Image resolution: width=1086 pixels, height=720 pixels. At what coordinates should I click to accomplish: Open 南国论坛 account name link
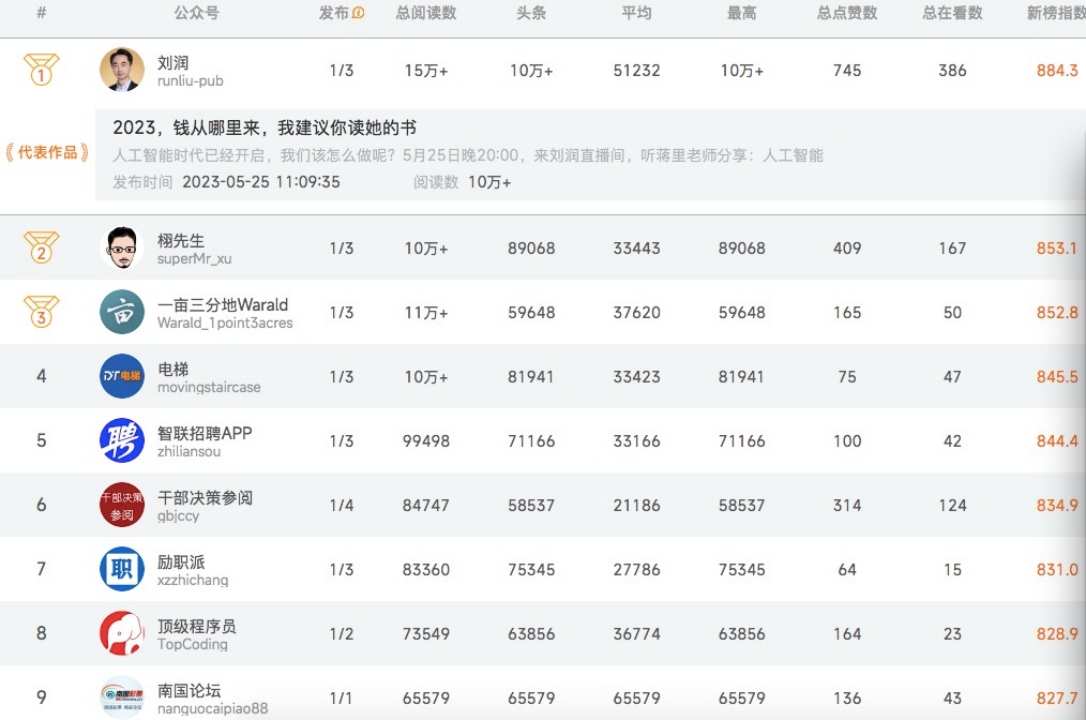189,690
